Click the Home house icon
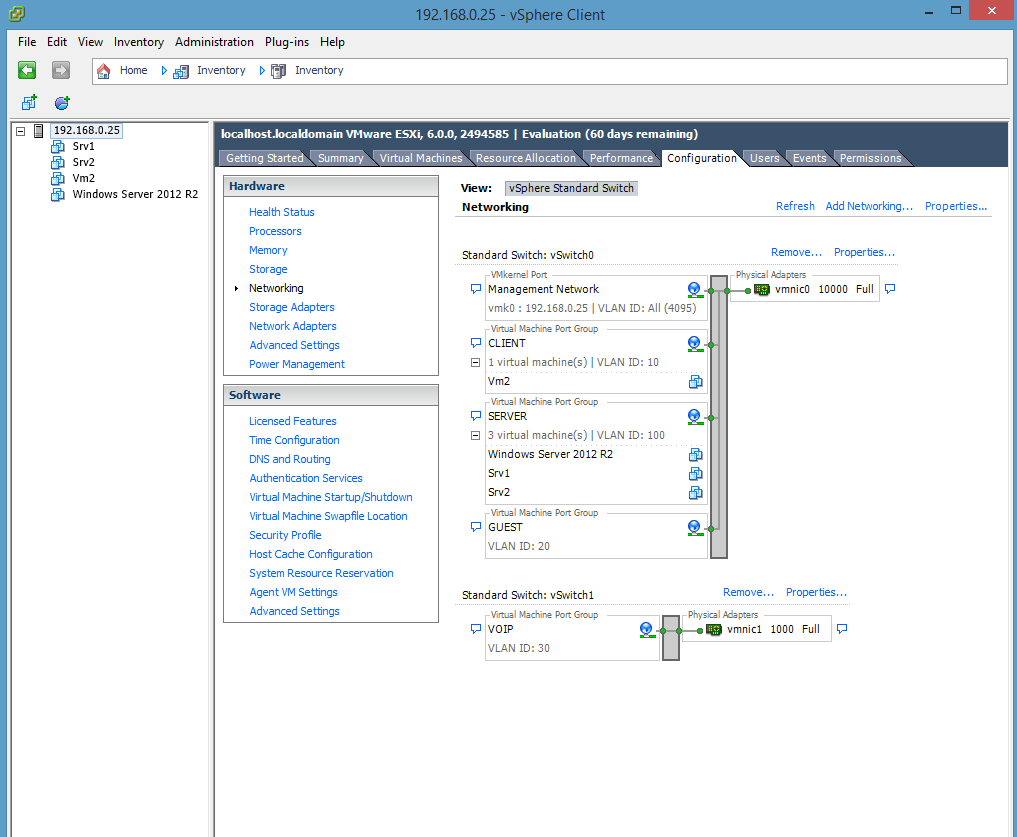This screenshot has width=1017, height=837. point(103,71)
